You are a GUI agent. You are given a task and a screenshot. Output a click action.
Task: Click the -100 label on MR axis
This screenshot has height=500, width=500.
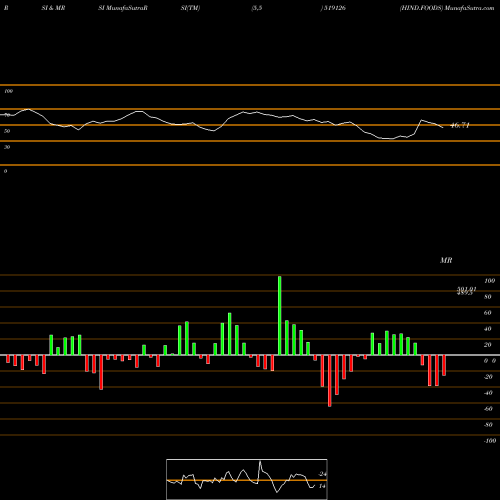pos(489,441)
